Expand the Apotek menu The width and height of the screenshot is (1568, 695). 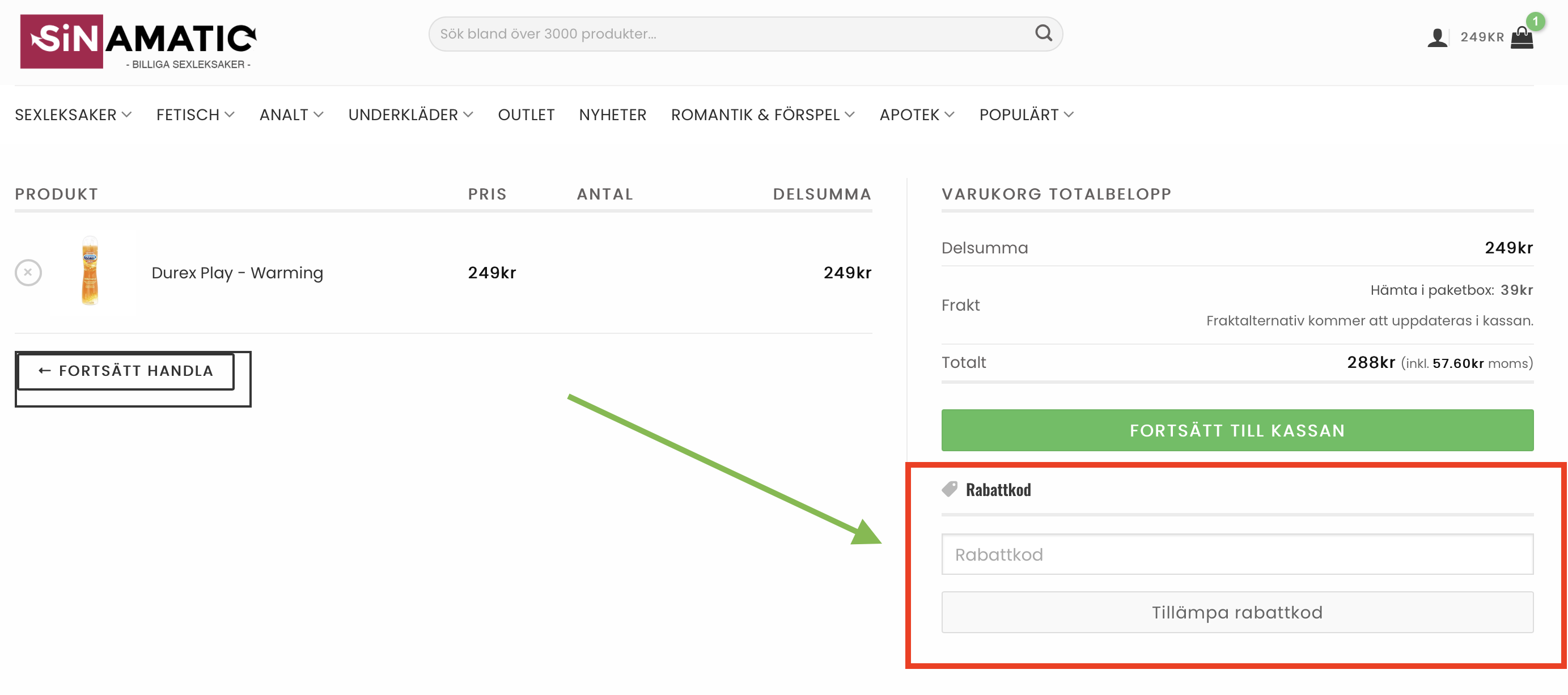[917, 115]
